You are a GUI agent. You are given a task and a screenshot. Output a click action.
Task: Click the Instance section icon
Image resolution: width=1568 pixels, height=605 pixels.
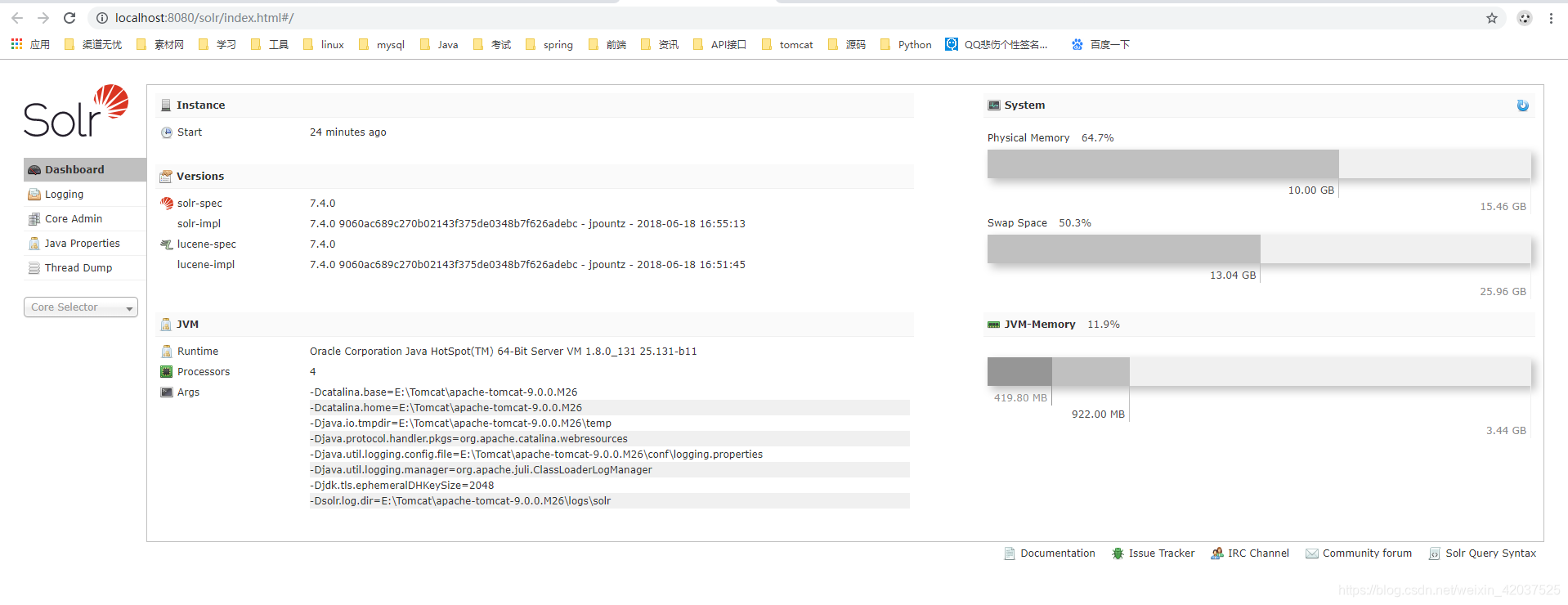(166, 105)
